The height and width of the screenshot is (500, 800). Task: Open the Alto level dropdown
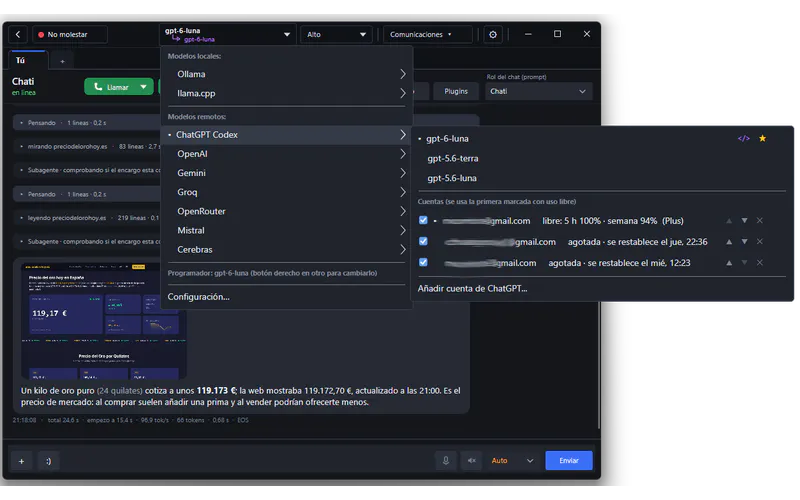[336, 34]
